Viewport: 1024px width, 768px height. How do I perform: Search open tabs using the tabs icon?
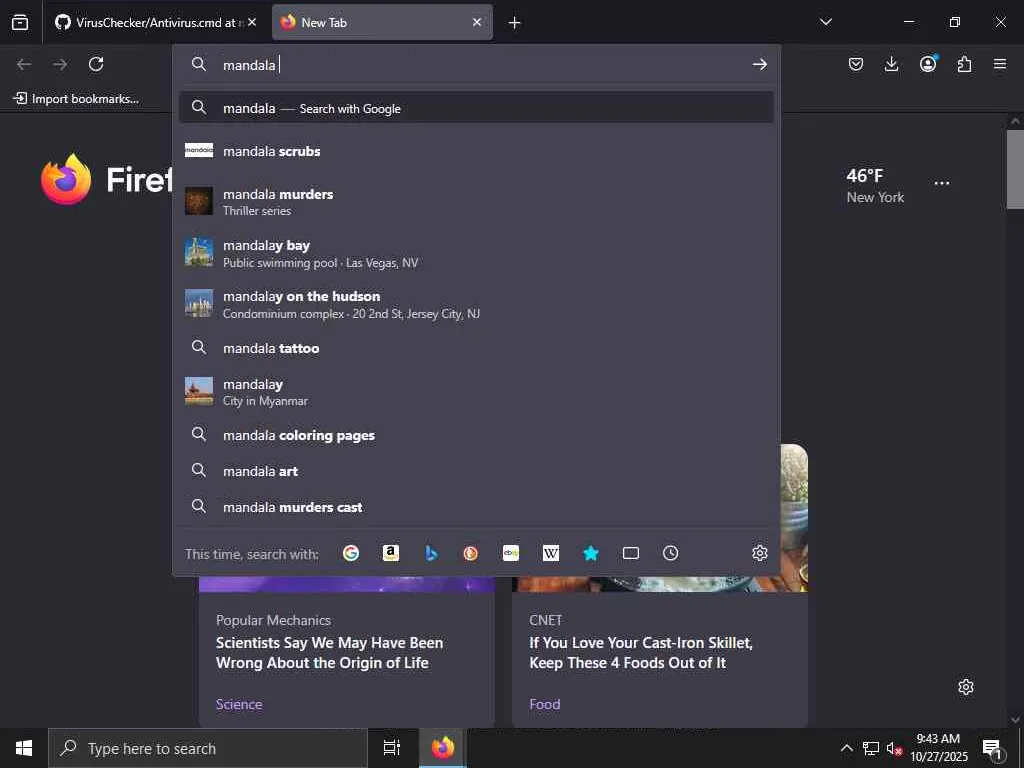tap(631, 553)
